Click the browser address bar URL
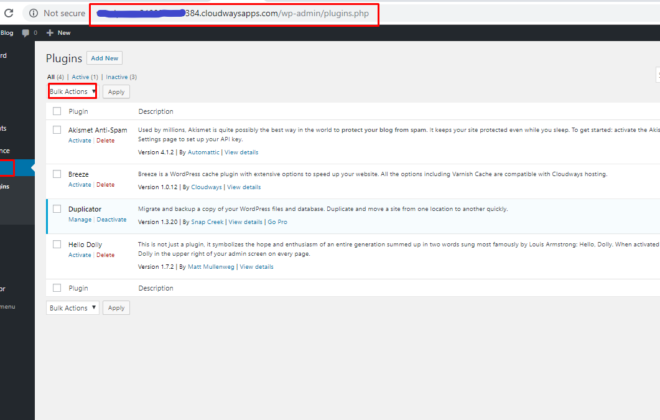The height and width of the screenshot is (420, 660). pos(234,14)
